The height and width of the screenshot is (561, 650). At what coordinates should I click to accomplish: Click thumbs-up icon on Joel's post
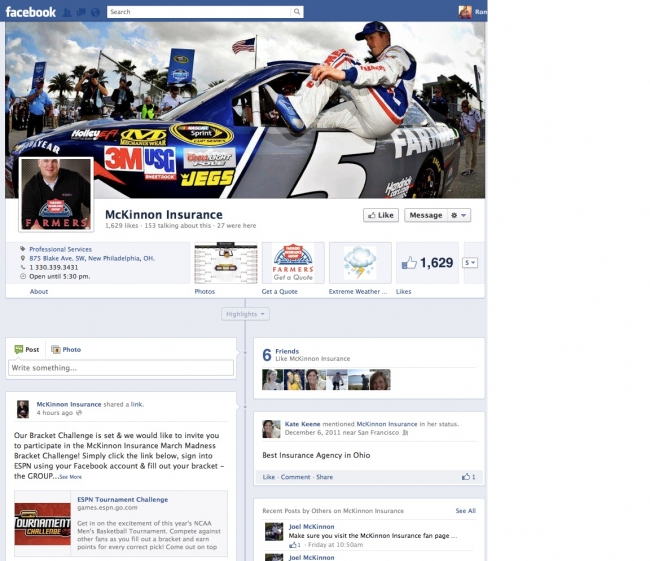tap(293, 545)
